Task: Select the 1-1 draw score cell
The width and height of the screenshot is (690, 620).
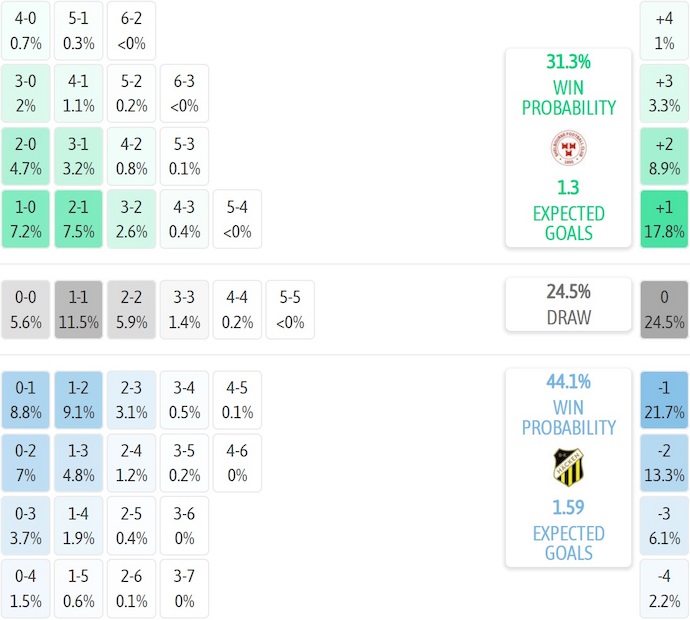Action: (79, 310)
